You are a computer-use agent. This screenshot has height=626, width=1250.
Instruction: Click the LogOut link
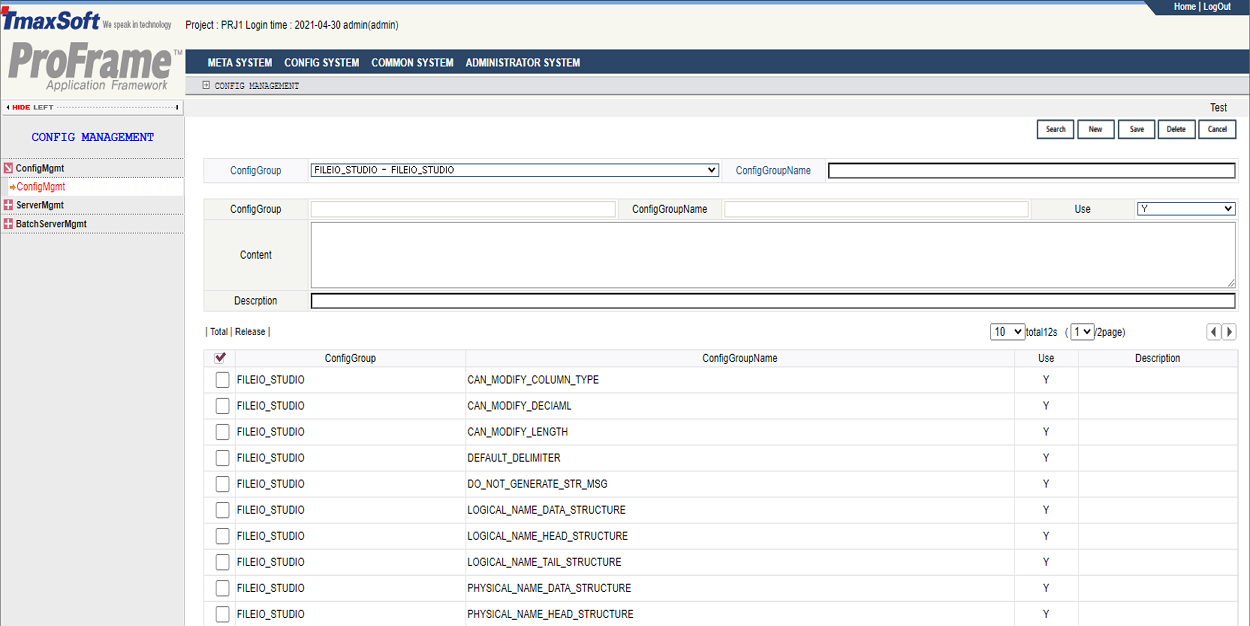[1217, 7]
